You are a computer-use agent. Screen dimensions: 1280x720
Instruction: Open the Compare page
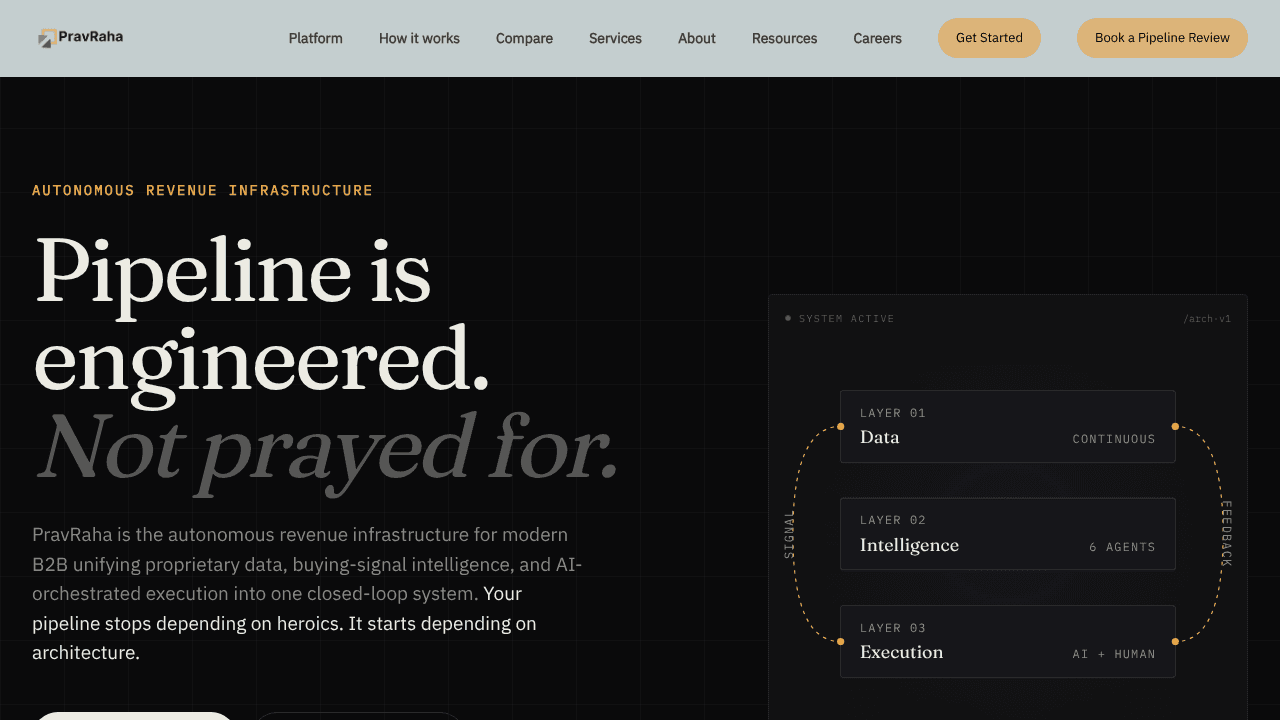click(x=524, y=38)
